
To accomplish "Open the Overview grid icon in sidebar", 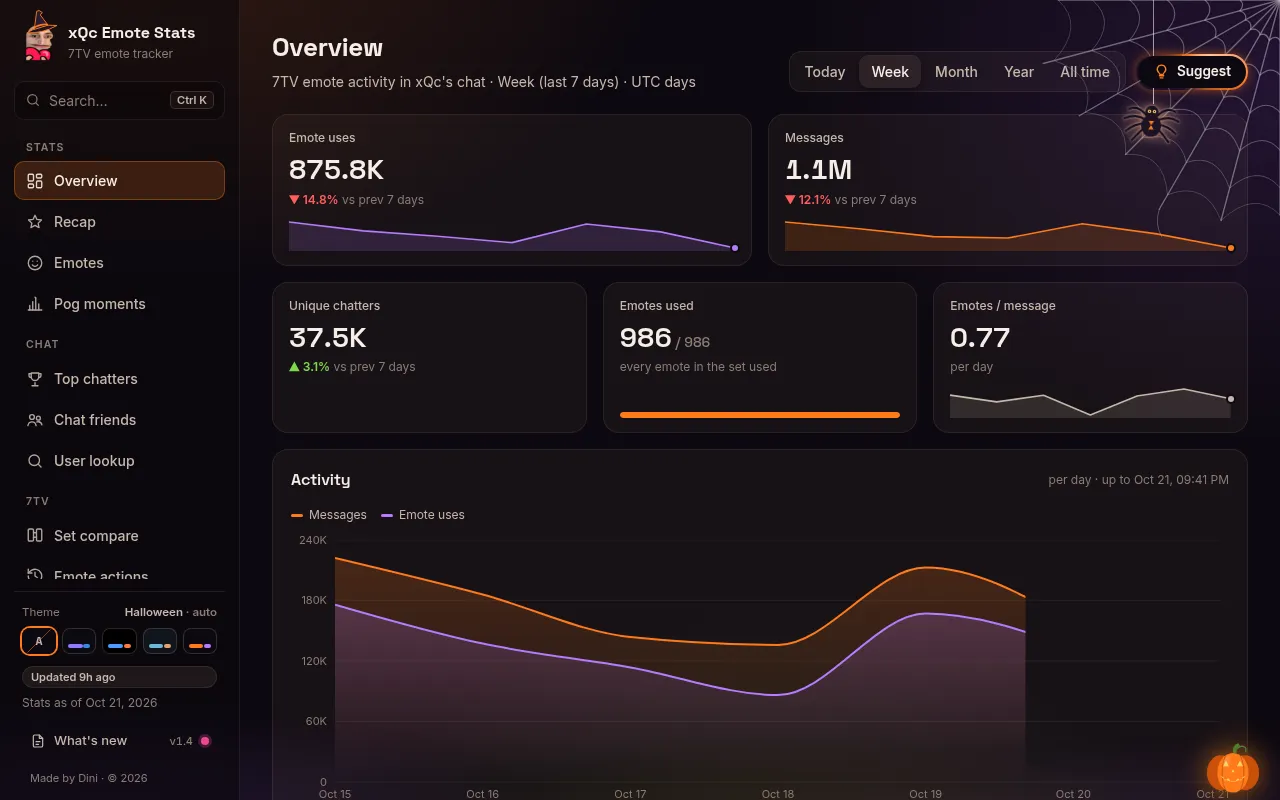I will [x=35, y=181].
